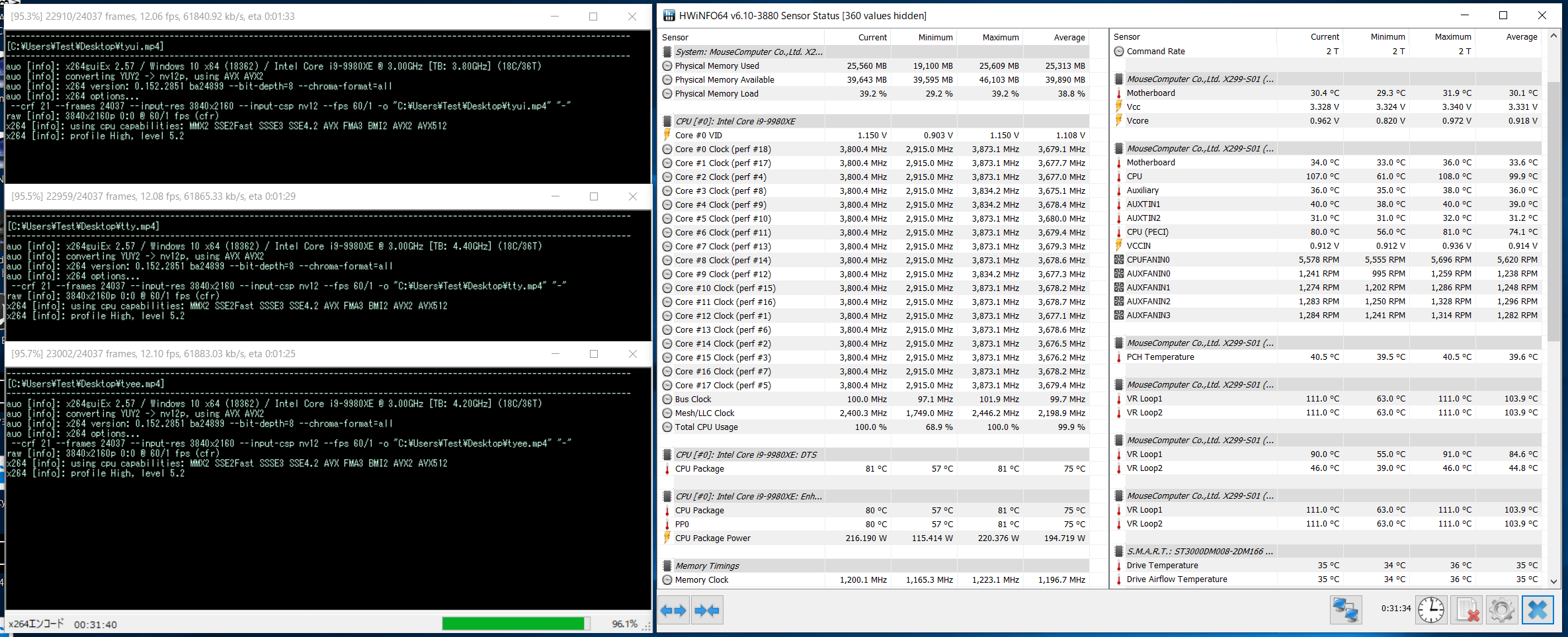Viewport: 1568px width, 637px height.
Task: Click the icon beside Mesh/LLC Clock
Action: 667,413
